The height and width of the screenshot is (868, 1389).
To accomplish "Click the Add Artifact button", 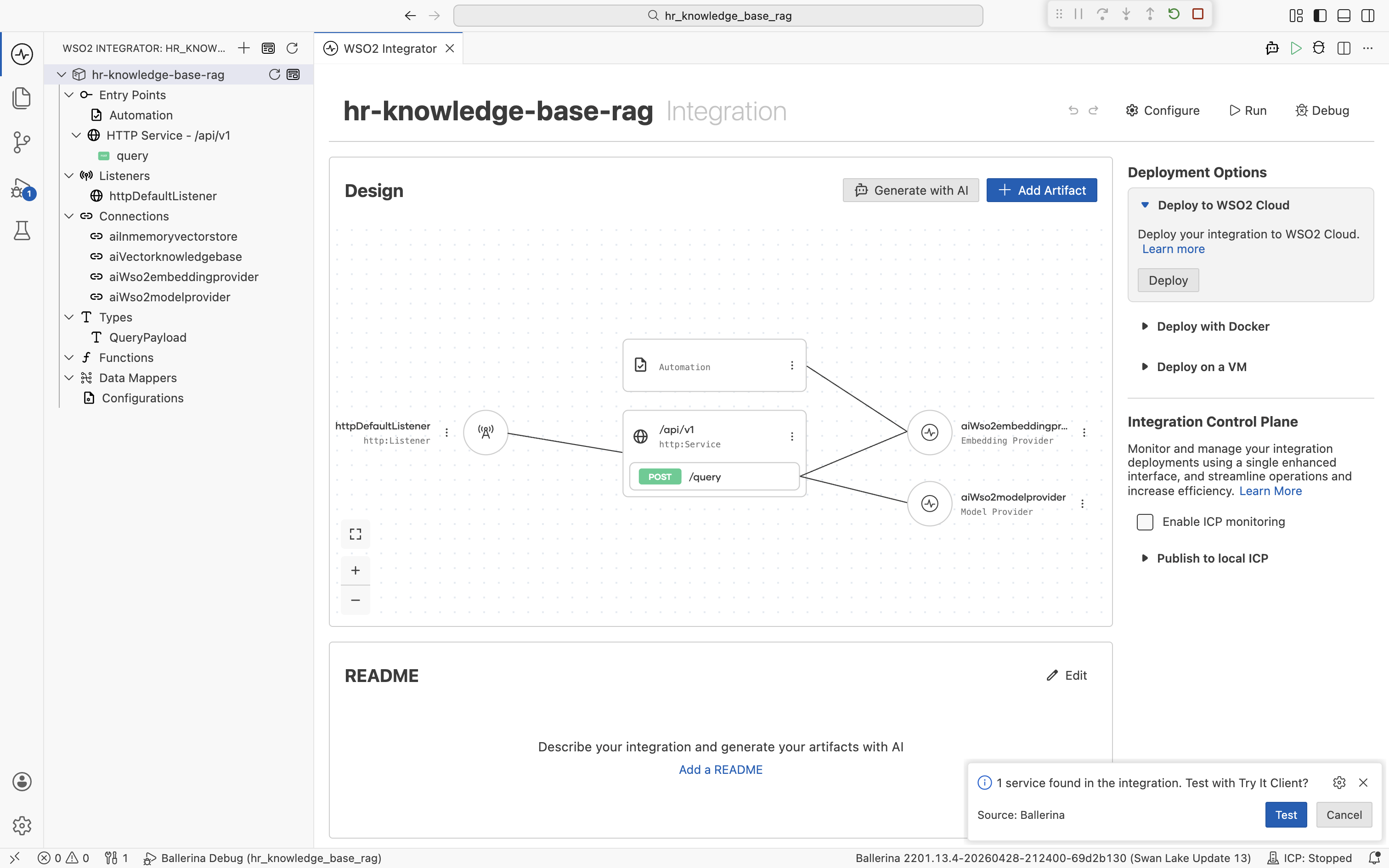I will tap(1042, 191).
